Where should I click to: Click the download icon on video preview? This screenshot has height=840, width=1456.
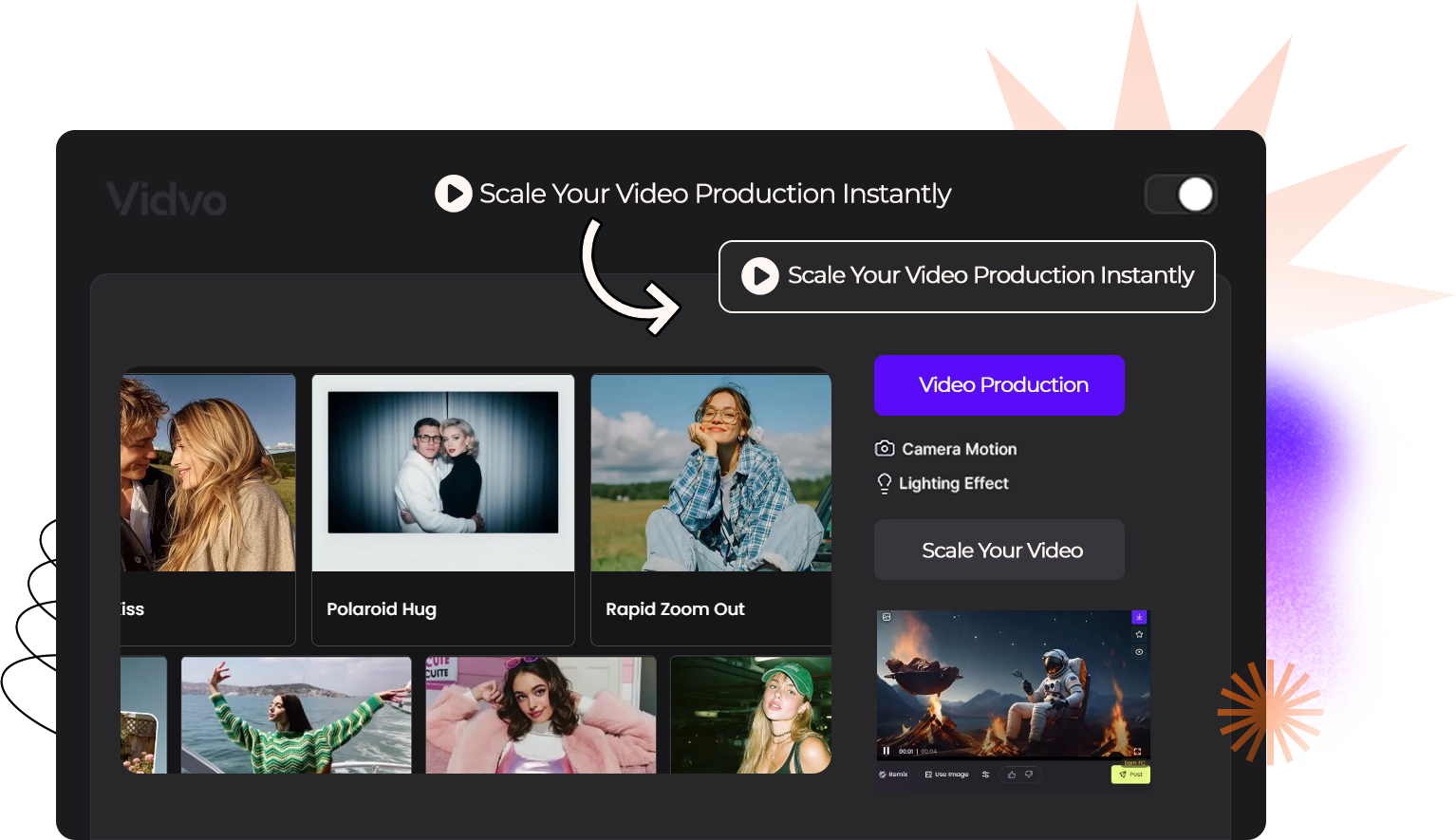(x=1139, y=617)
